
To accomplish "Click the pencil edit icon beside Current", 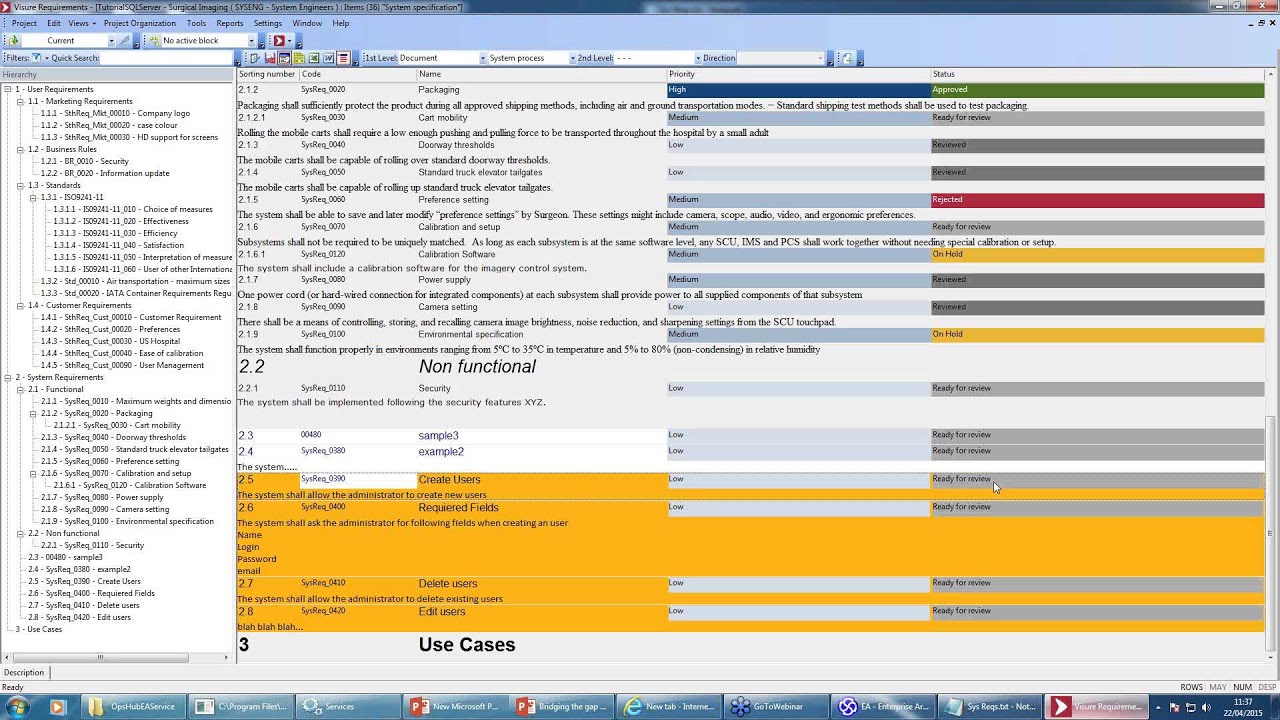I will click(124, 41).
